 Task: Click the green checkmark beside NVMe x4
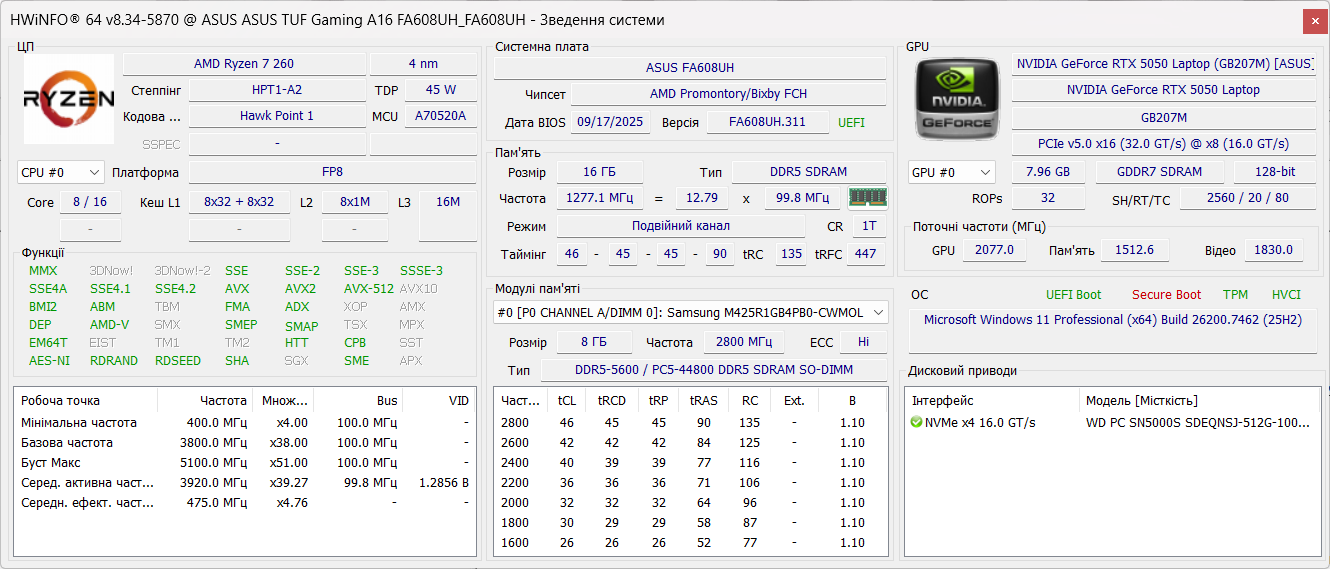point(916,423)
